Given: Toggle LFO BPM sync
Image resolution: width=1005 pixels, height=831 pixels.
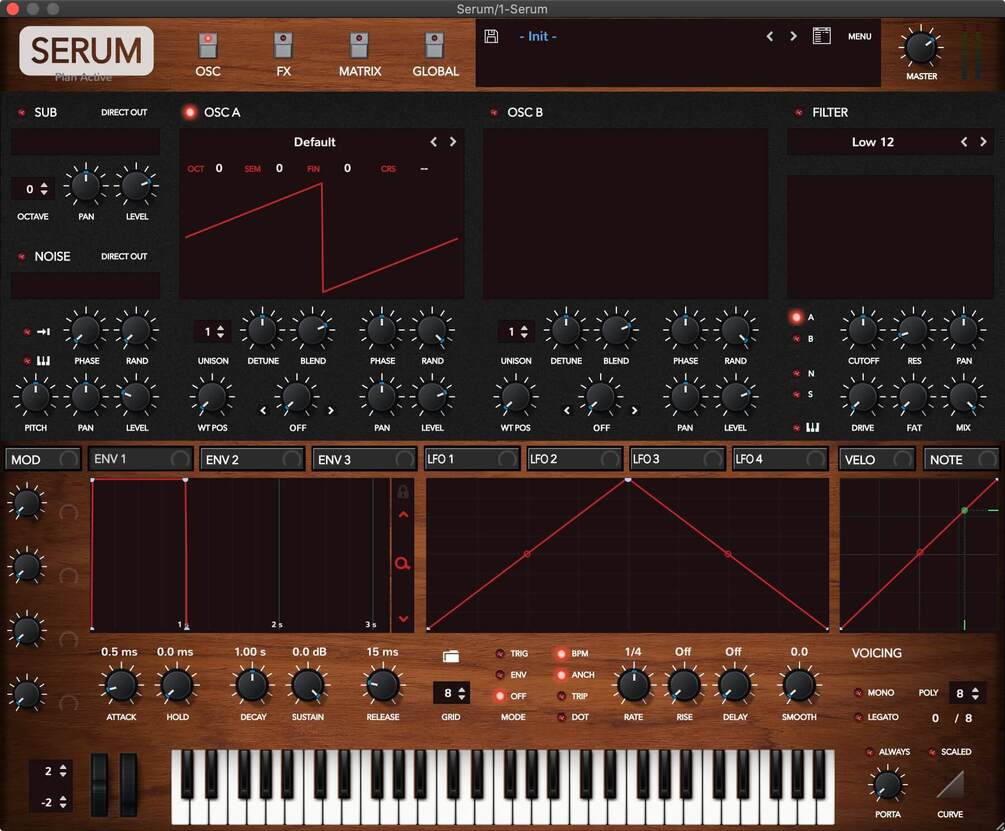Looking at the screenshot, I should coord(561,654).
